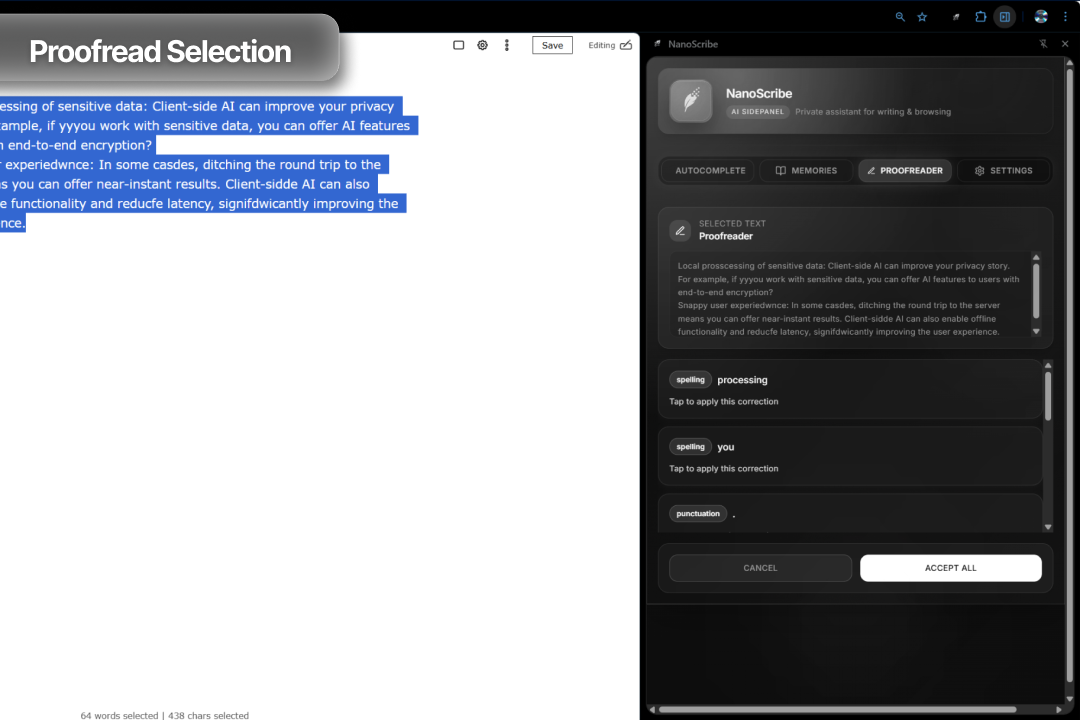The image size is (1080, 720).
Task: Click the corrections list scroll up arrow
Action: point(1048,365)
